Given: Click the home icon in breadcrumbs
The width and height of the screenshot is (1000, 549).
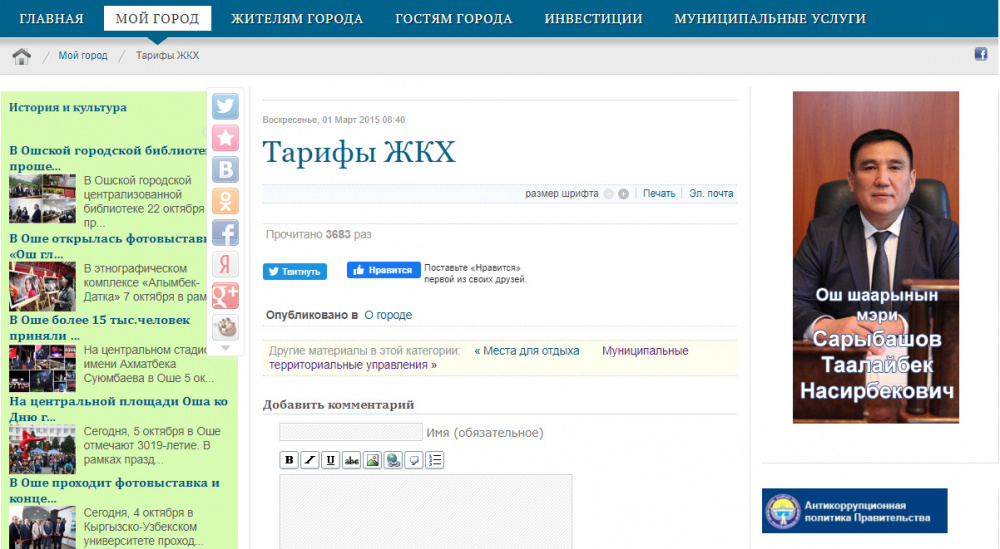Looking at the screenshot, I should (x=22, y=56).
